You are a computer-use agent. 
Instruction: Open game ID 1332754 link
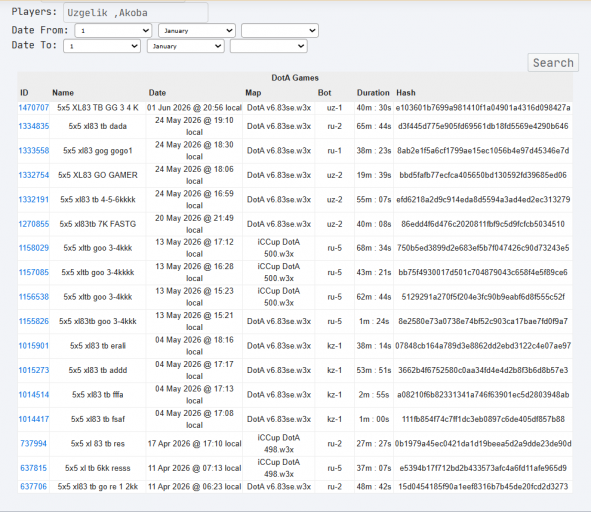coord(34,175)
